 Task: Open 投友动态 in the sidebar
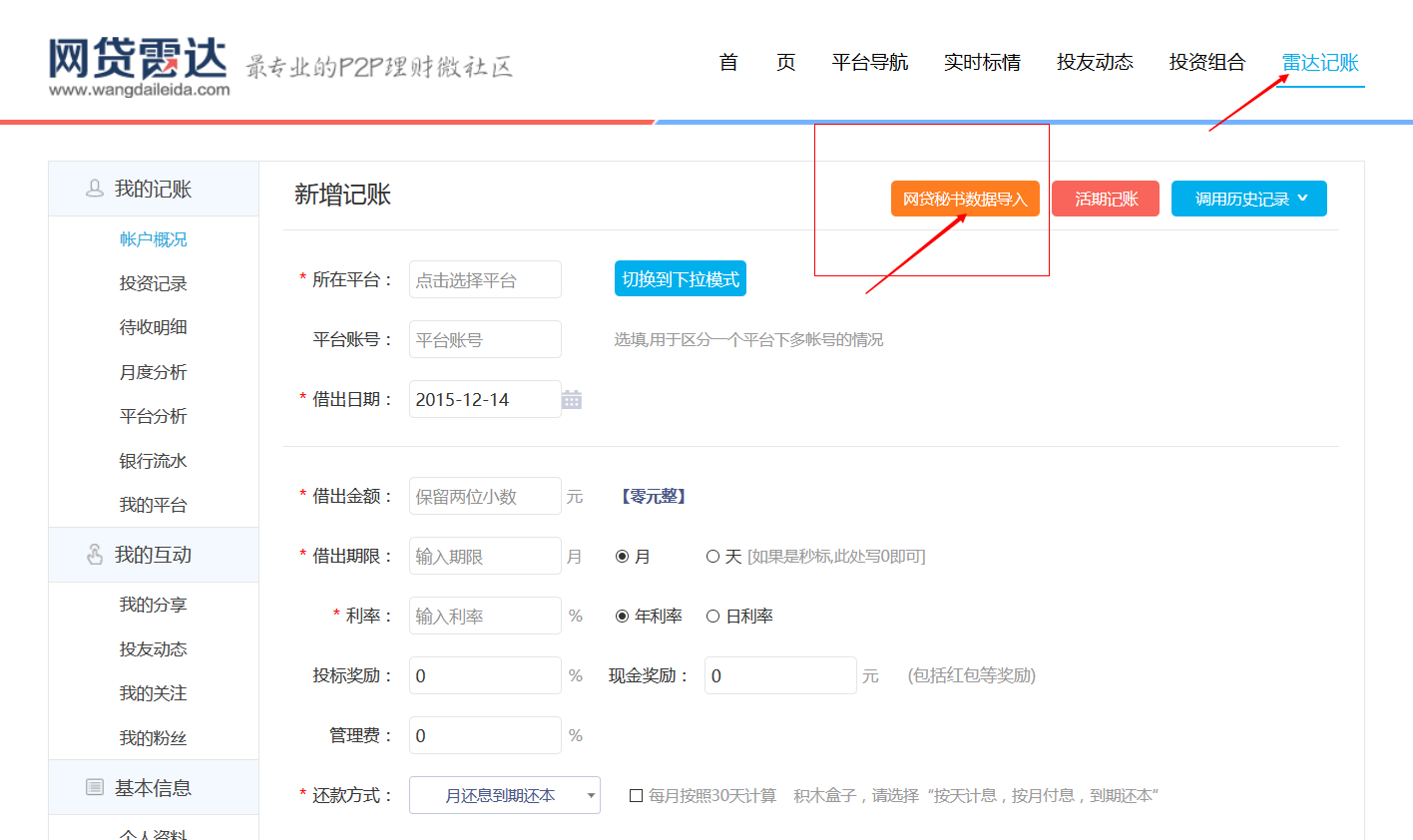pos(154,649)
